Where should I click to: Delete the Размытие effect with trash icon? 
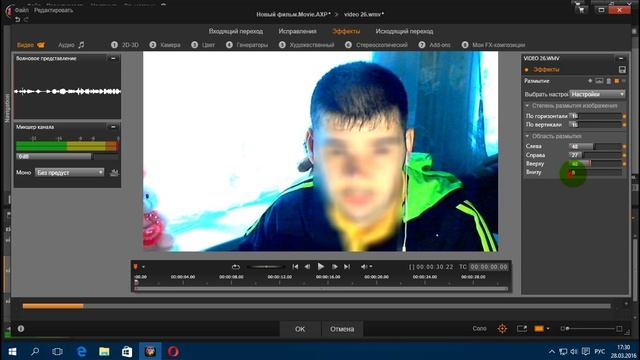[609, 81]
